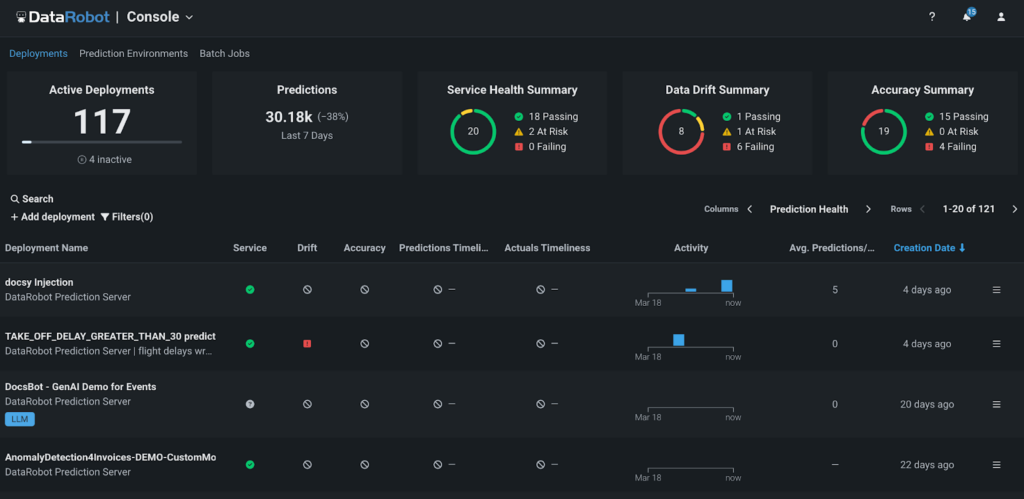Sort by Deployment Name column header
Image resolution: width=1024 pixels, height=499 pixels.
(x=46, y=248)
